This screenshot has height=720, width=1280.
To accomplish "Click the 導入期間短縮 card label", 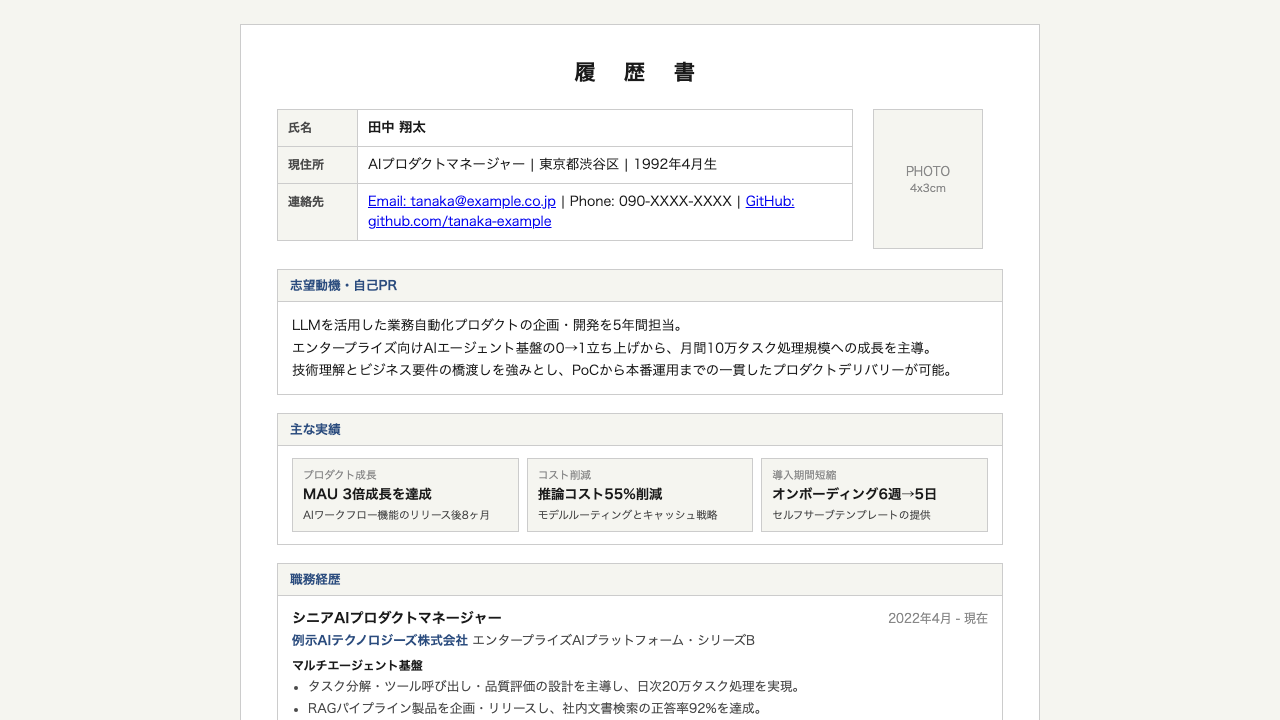I will [x=804, y=475].
